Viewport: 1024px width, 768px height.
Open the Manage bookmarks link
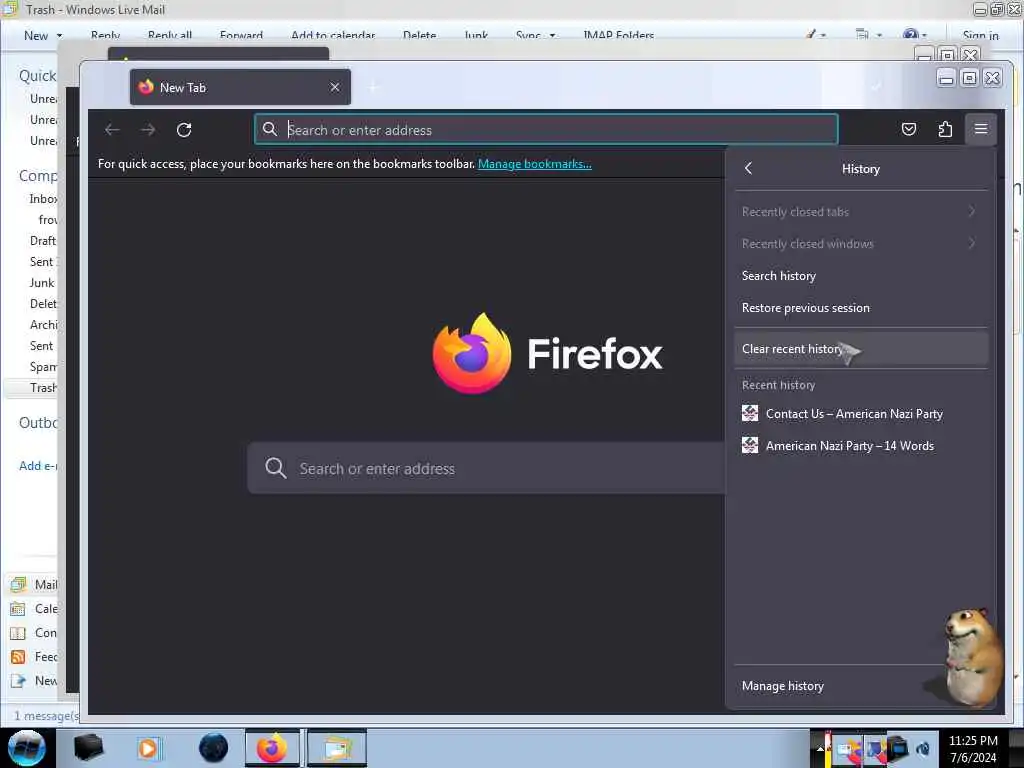[535, 164]
